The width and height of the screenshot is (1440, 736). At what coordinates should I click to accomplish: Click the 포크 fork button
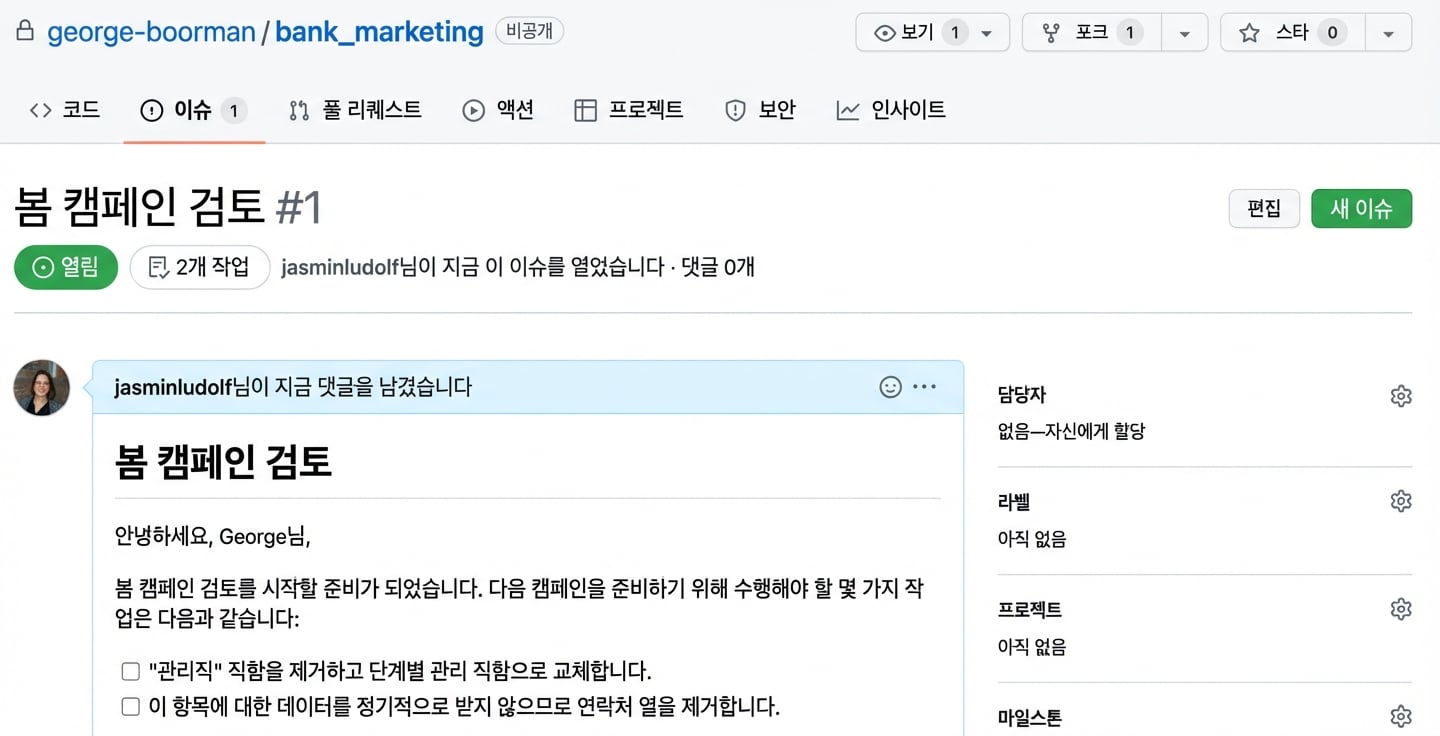[x=1092, y=33]
